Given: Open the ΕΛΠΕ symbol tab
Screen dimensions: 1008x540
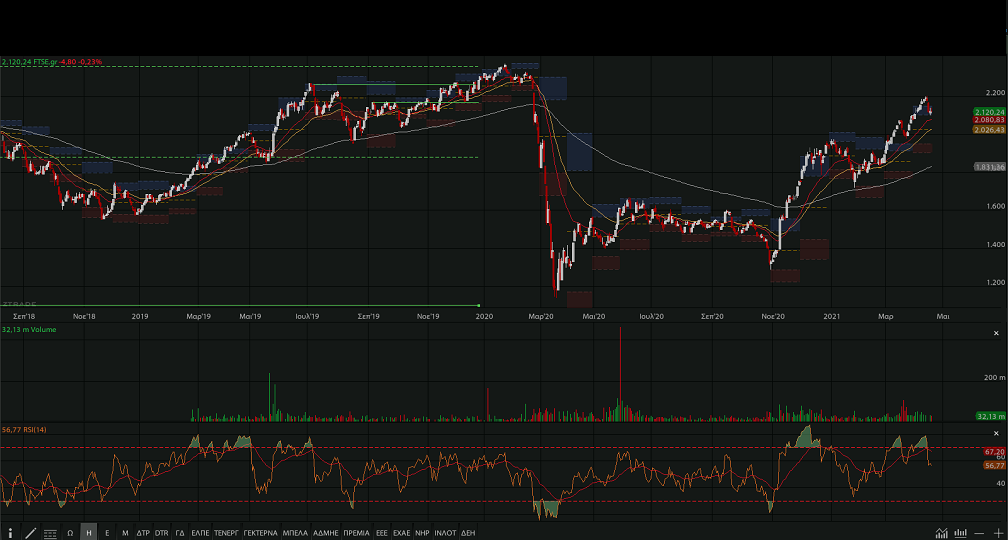Looking at the screenshot, I should [200, 533].
